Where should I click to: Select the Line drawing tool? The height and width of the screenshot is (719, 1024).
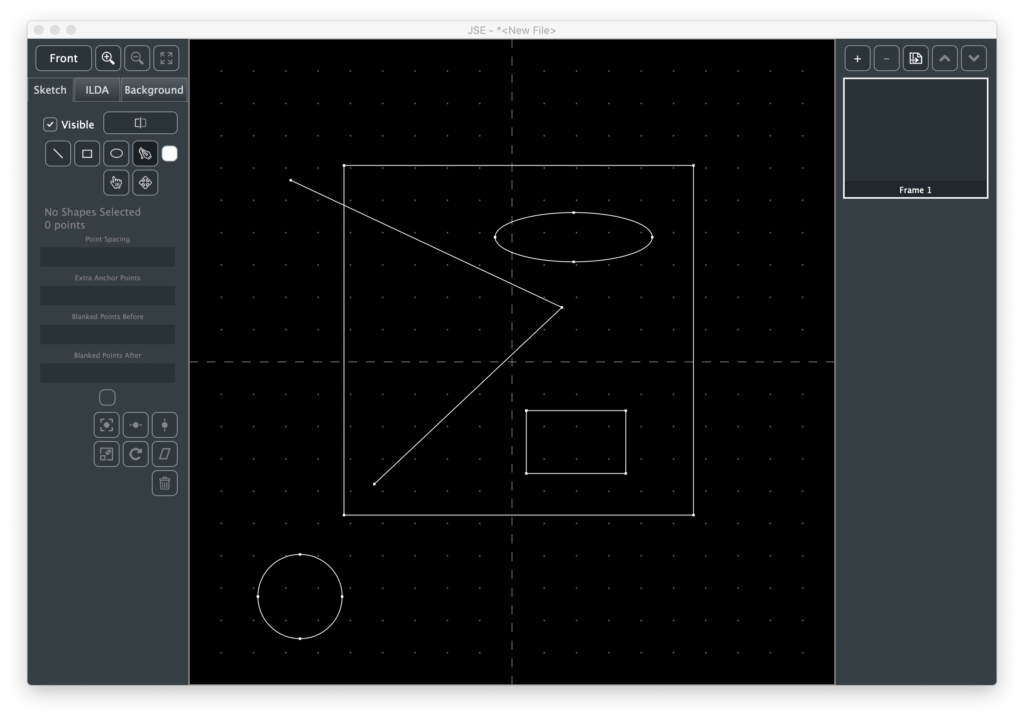tap(59, 154)
